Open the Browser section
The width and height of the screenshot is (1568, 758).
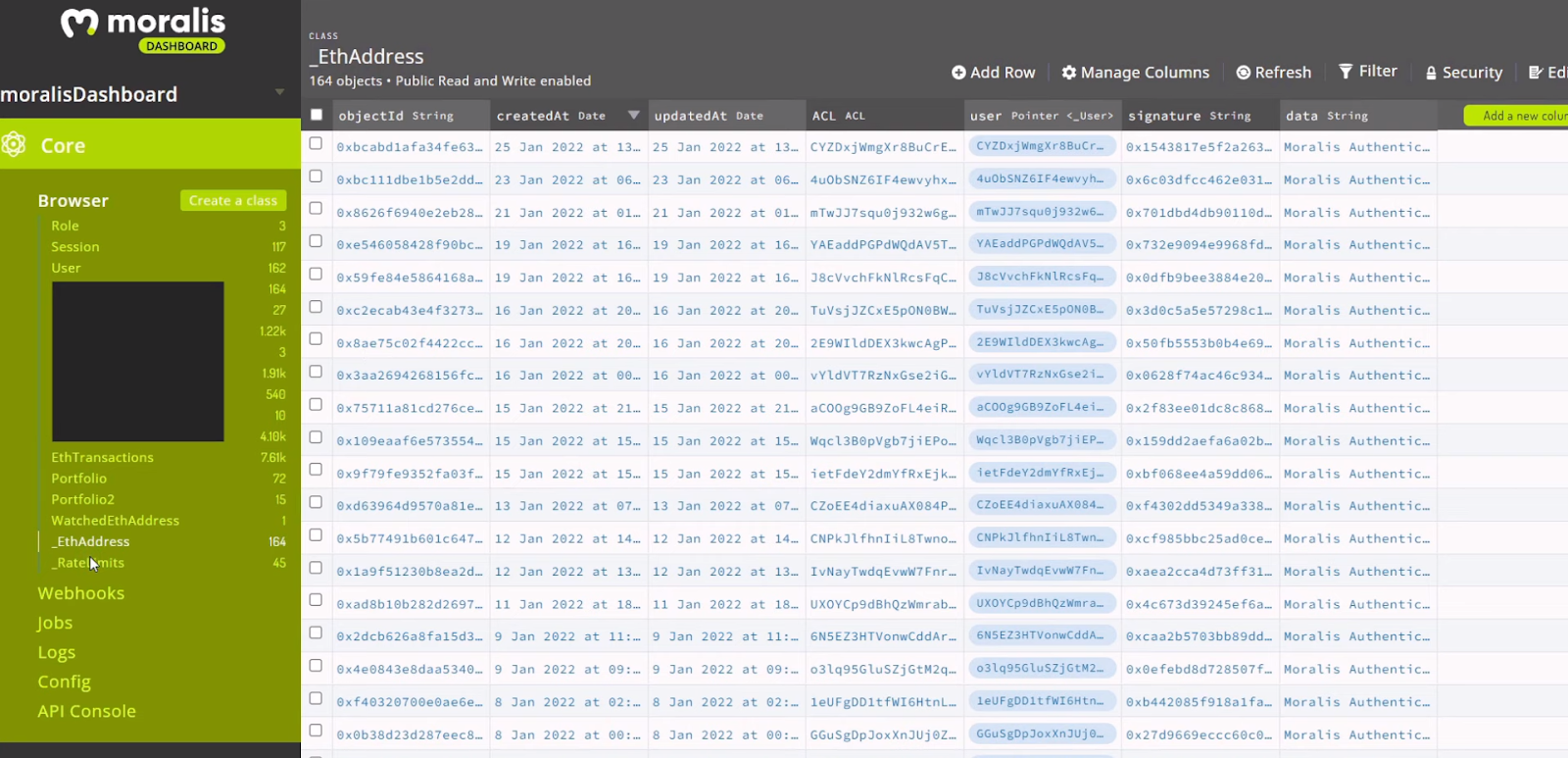(73, 200)
